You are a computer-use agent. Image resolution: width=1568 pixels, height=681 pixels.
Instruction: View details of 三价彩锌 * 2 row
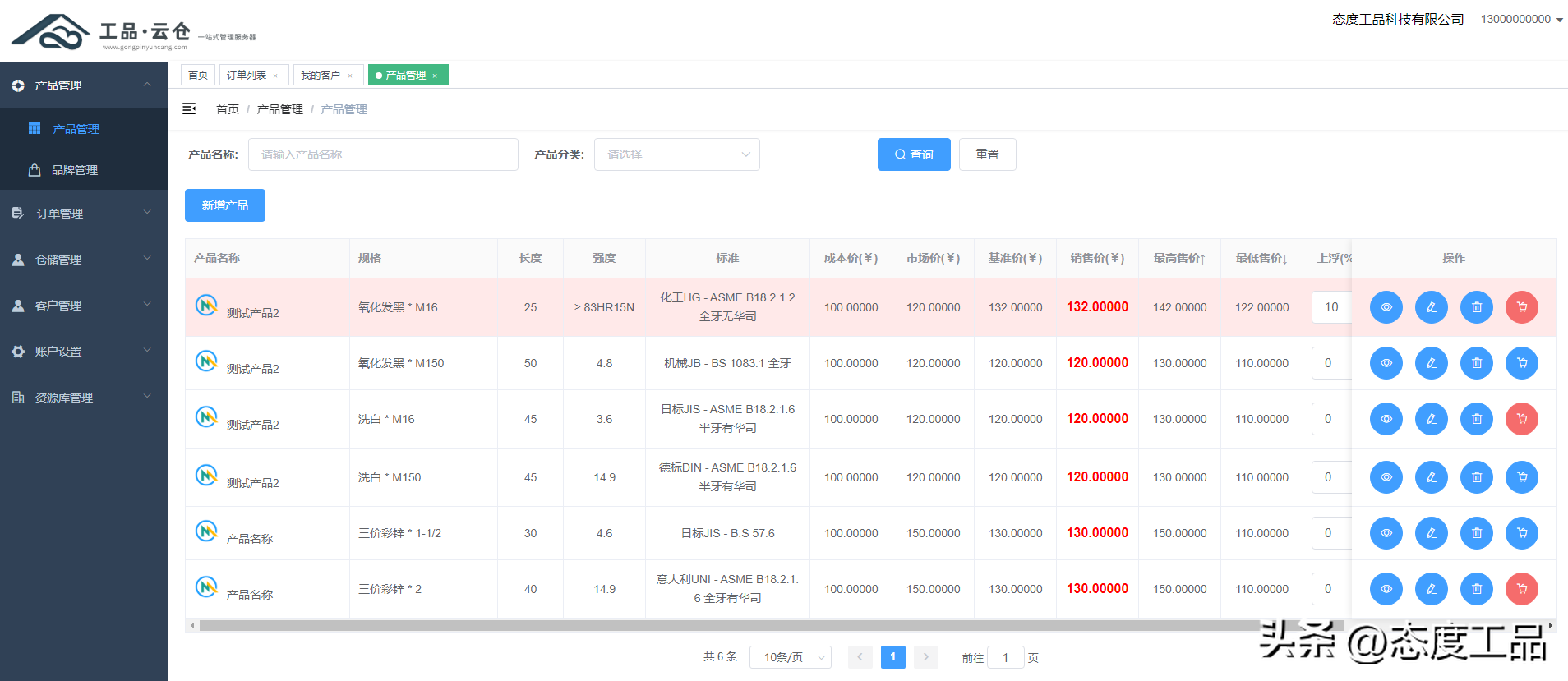[x=1386, y=589]
